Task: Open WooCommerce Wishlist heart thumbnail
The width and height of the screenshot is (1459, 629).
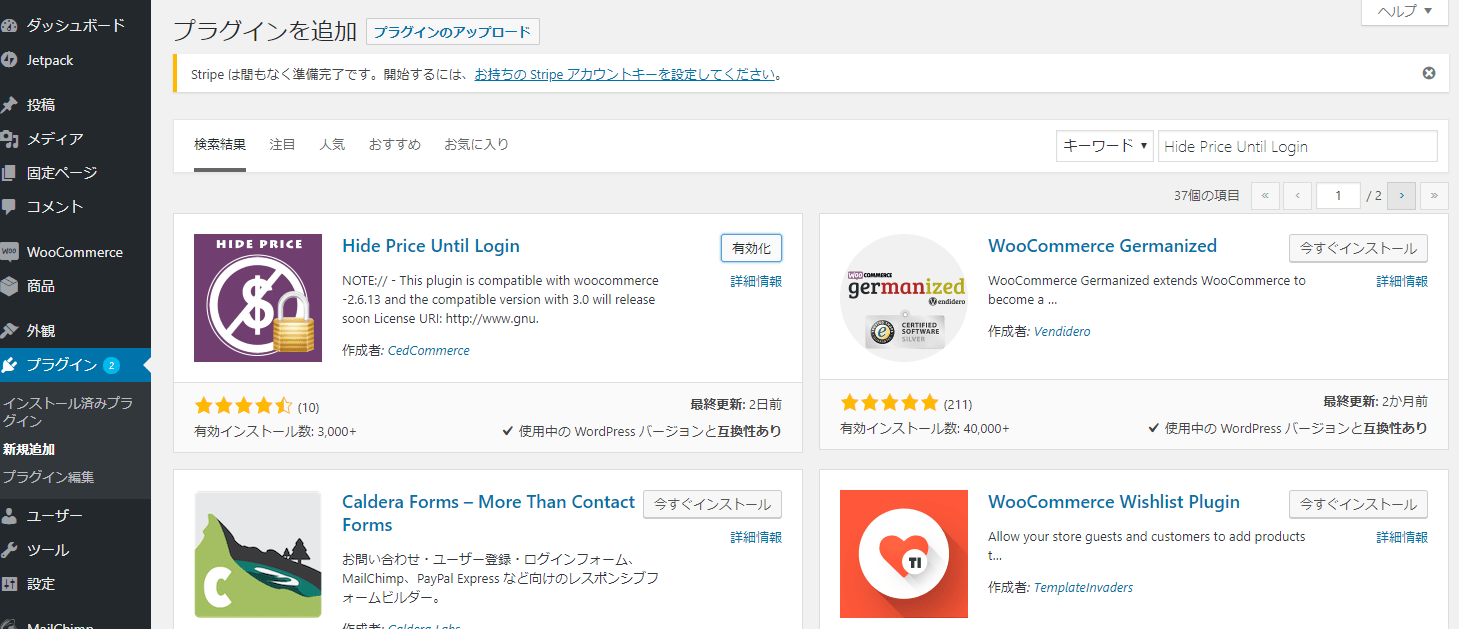Action: tap(904, 554)
